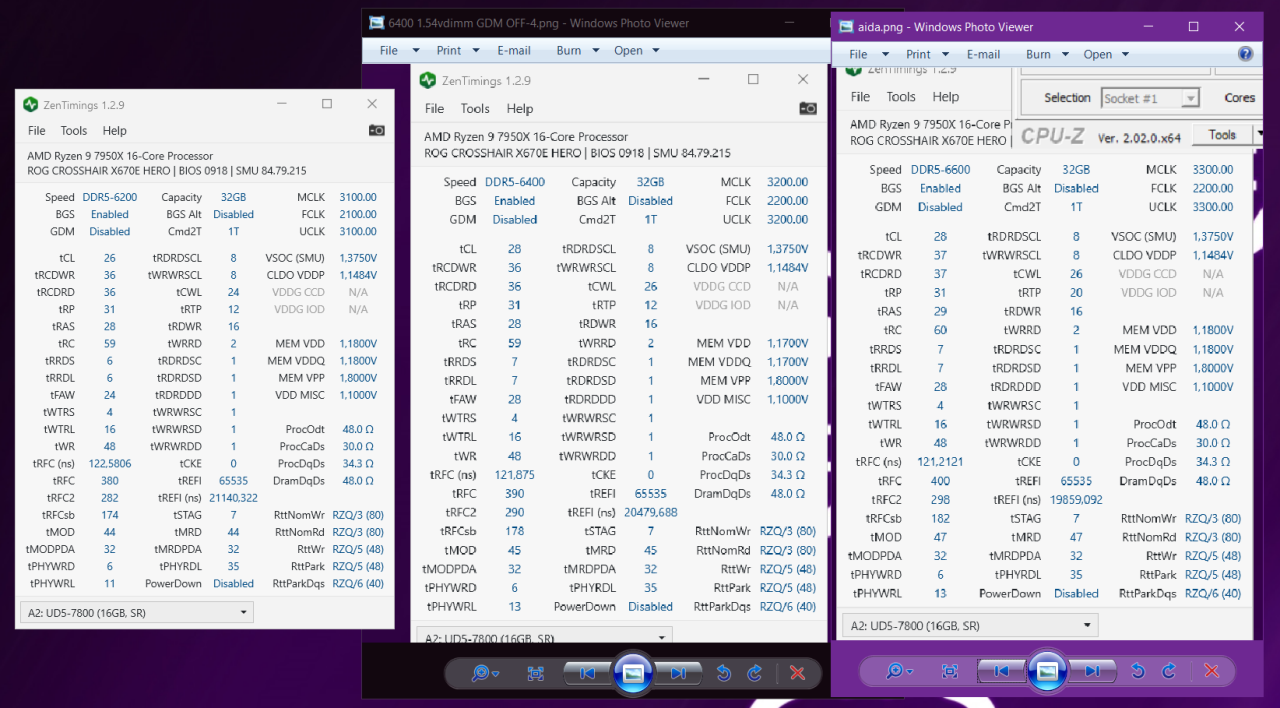
Task: Click actual size button in aida.png viewer
Action: 950,671
